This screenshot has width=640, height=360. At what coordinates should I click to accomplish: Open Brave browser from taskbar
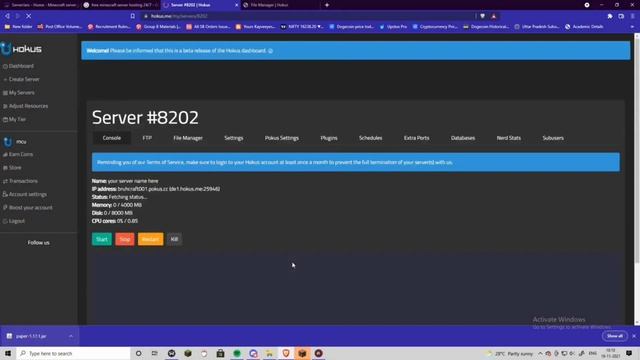286,353
